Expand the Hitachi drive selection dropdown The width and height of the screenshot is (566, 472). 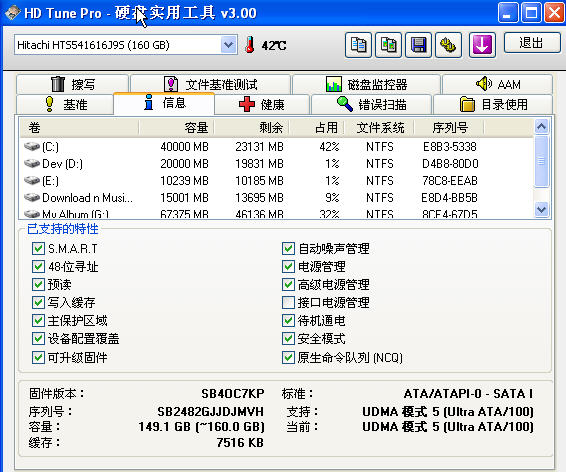pos(228,45)
